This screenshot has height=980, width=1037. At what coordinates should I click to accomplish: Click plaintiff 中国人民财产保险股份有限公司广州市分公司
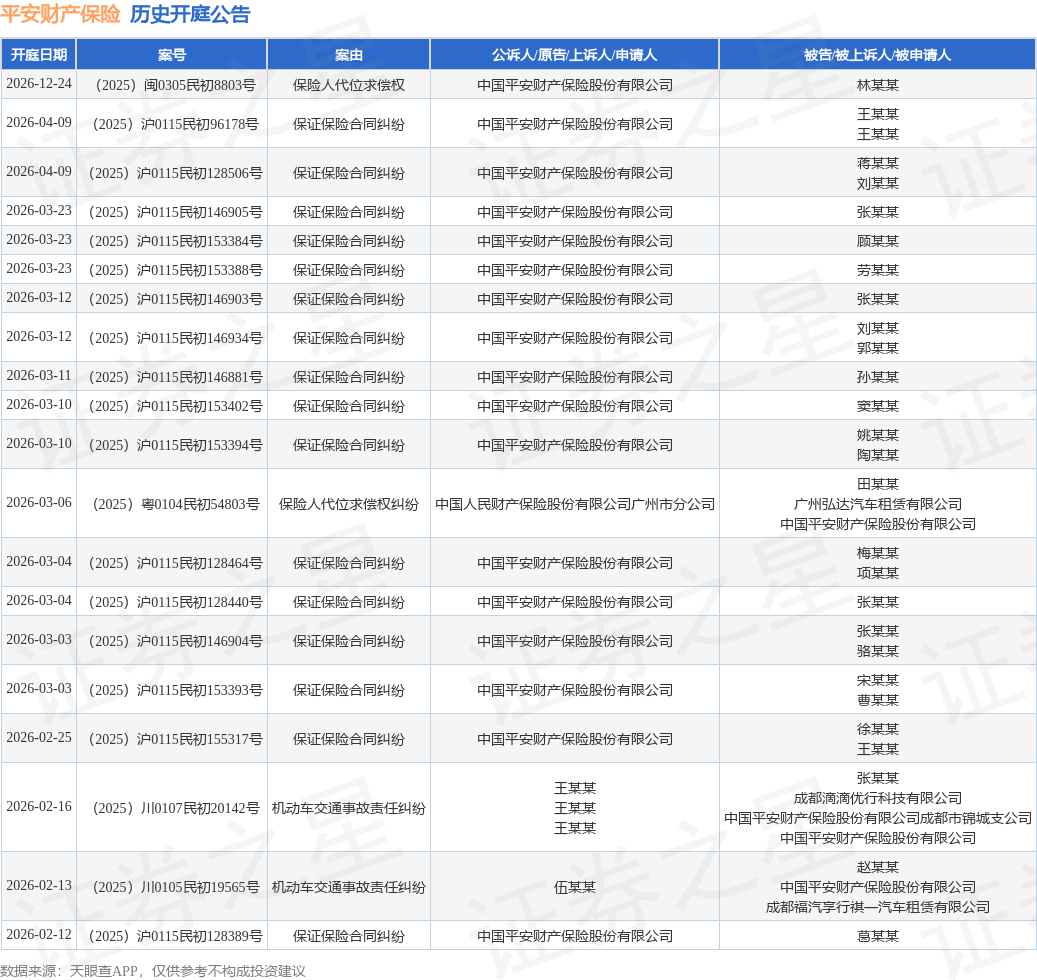[x=574, y=504]
